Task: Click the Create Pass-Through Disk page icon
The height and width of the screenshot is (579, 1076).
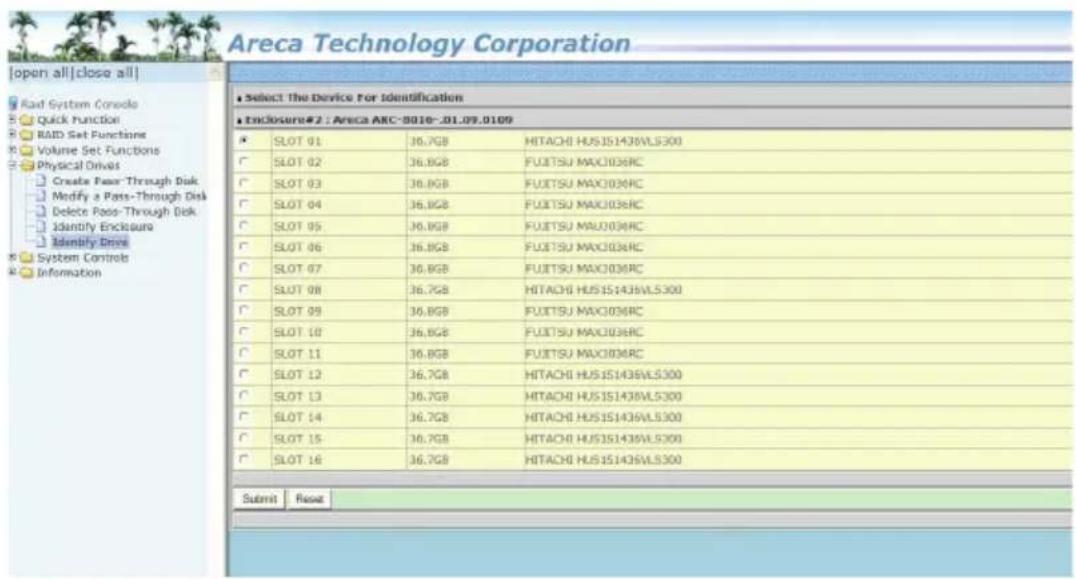Action: 41,180
